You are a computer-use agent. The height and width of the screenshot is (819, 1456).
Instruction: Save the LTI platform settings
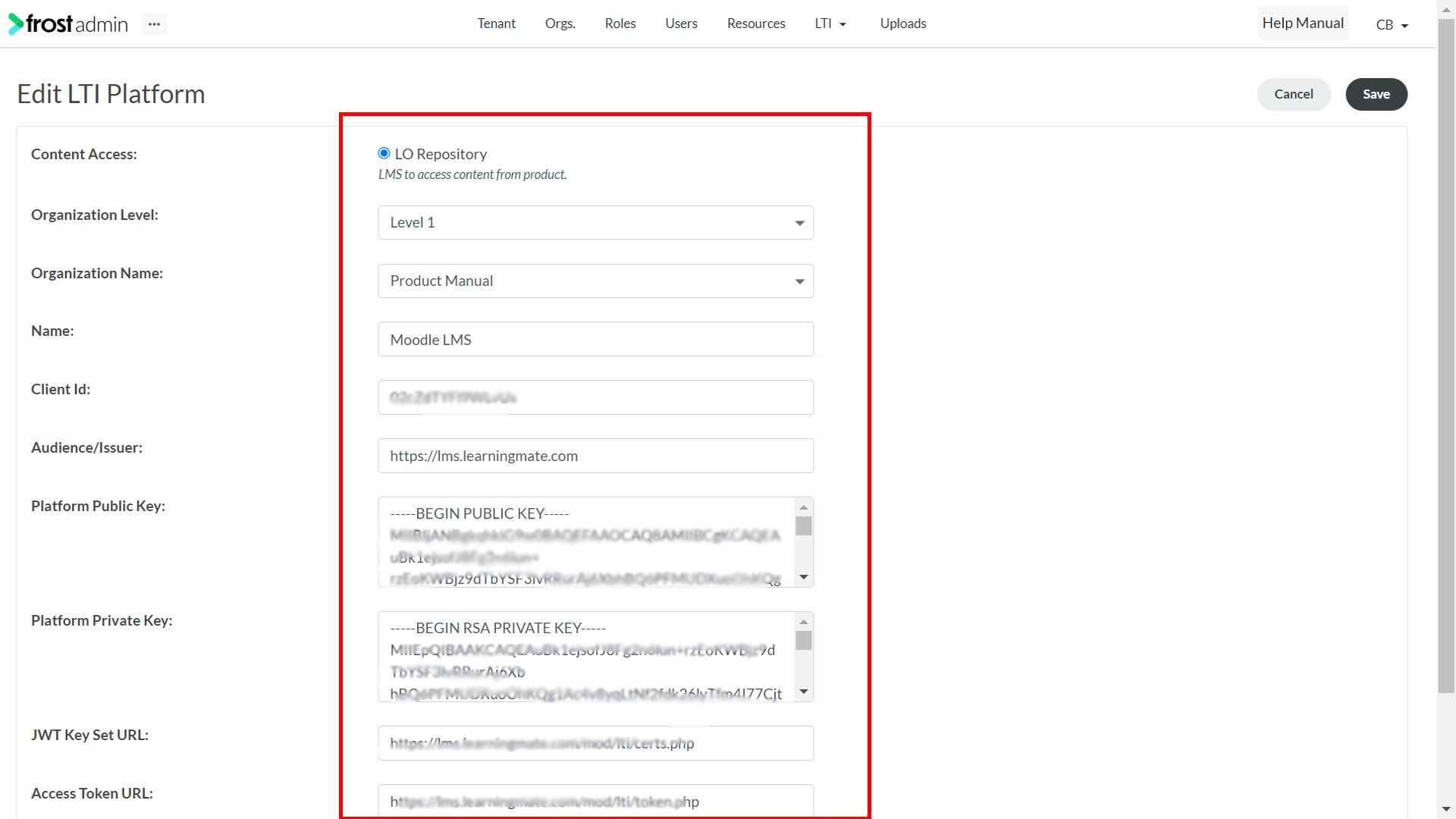click(x=1376, y=94)
